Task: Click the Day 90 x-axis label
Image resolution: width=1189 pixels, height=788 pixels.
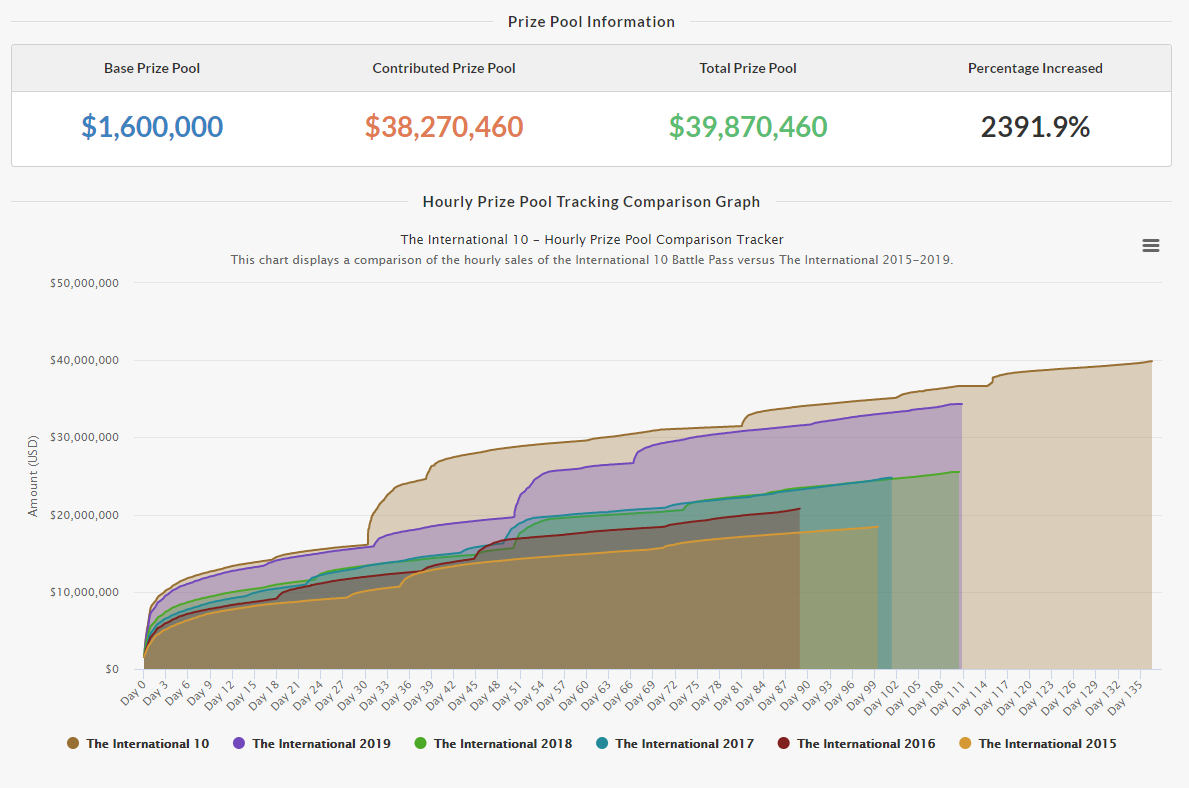Action: (x=795, y=695)
